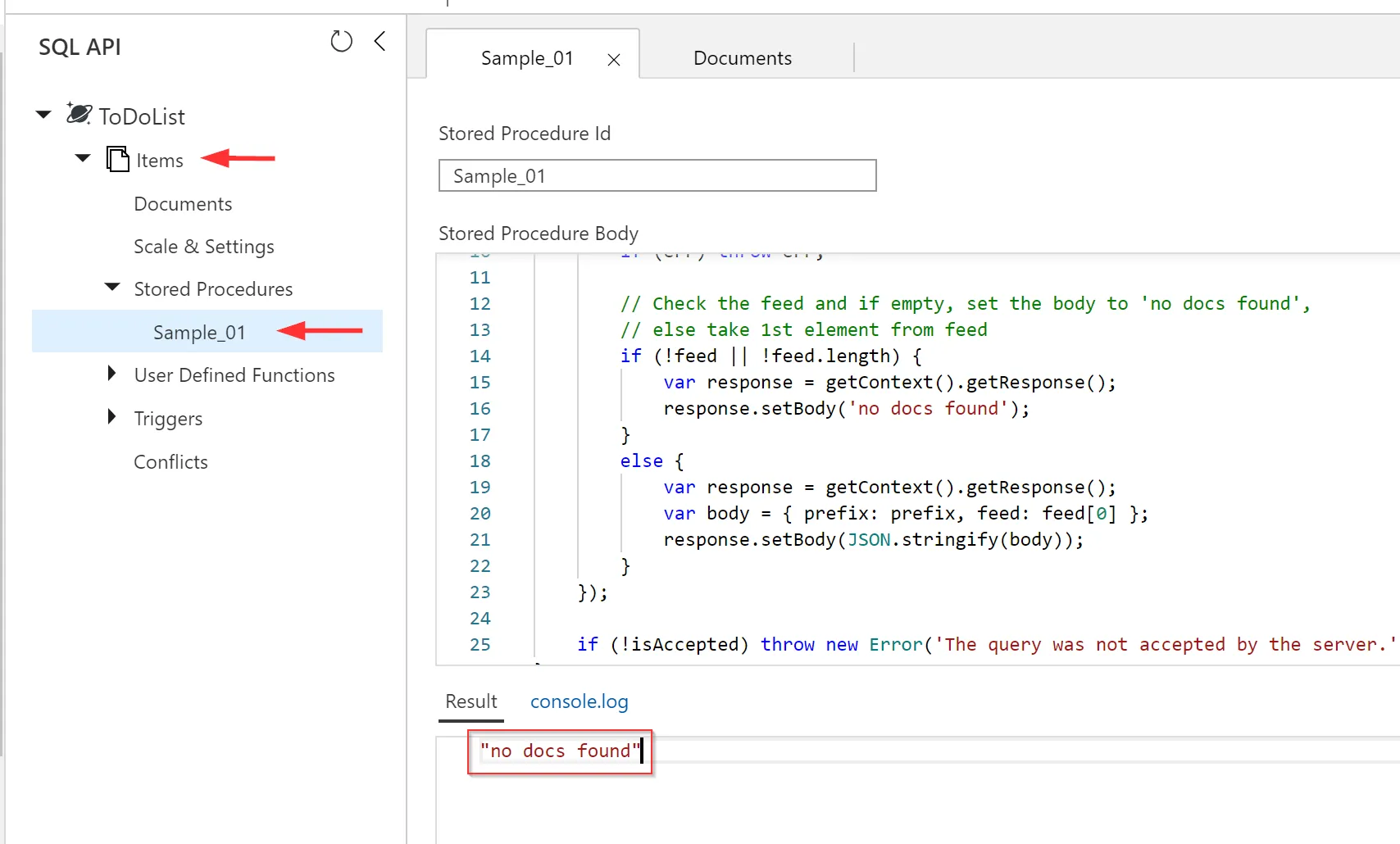Click the "Check the feed" comment line

pos(966,304)
